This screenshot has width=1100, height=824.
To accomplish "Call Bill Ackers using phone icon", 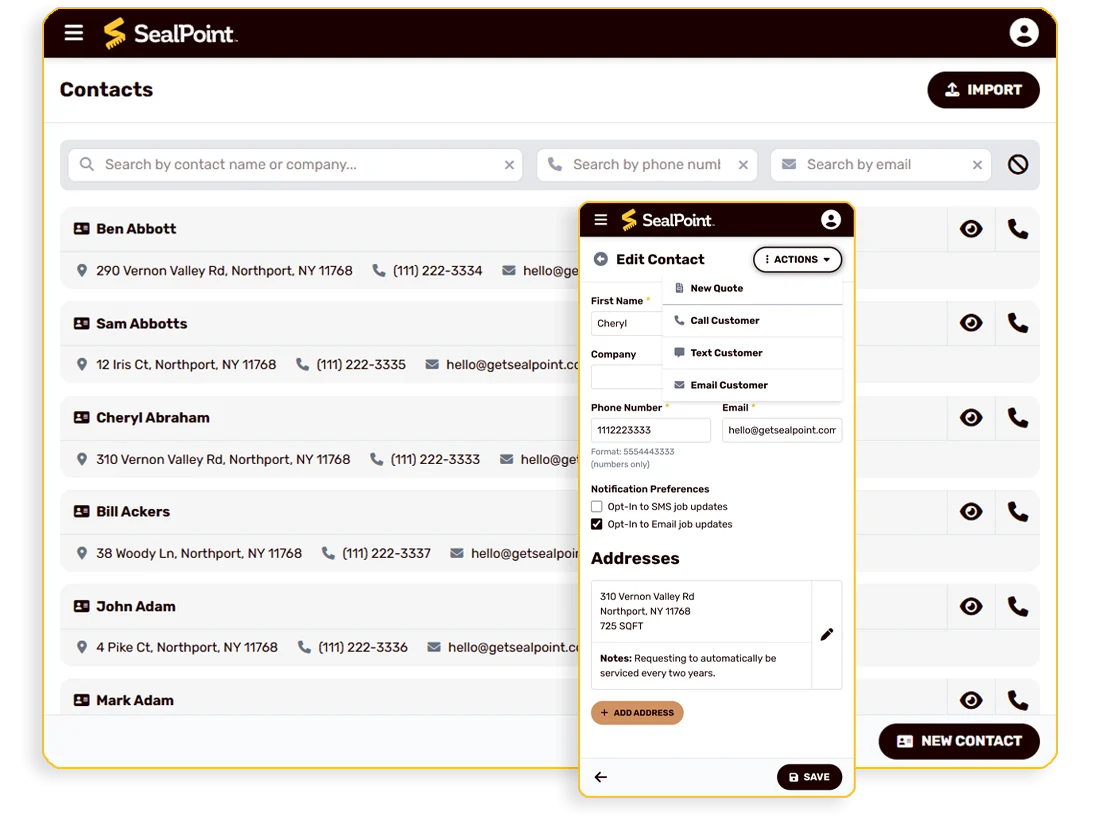I will pos(1017,512).
